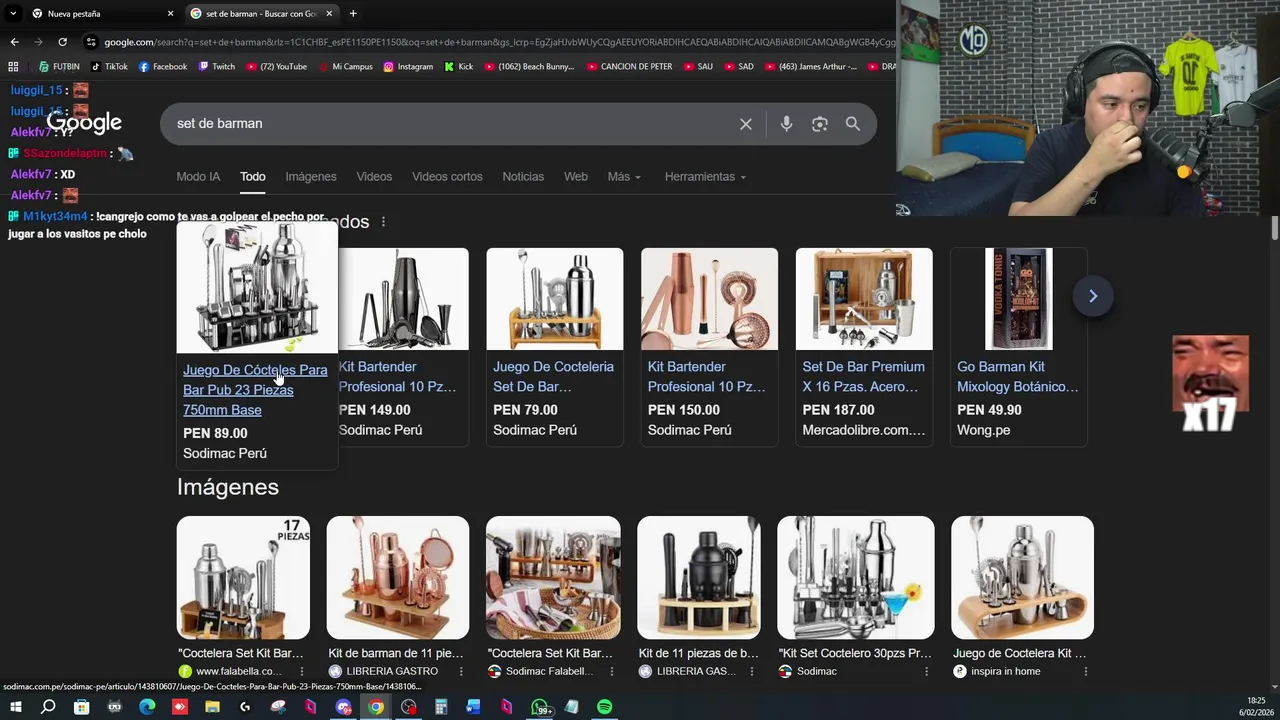Viewport: 1280px width, 720px height.
Task: Switch to the Videos tab
Action: coord(374,177)
